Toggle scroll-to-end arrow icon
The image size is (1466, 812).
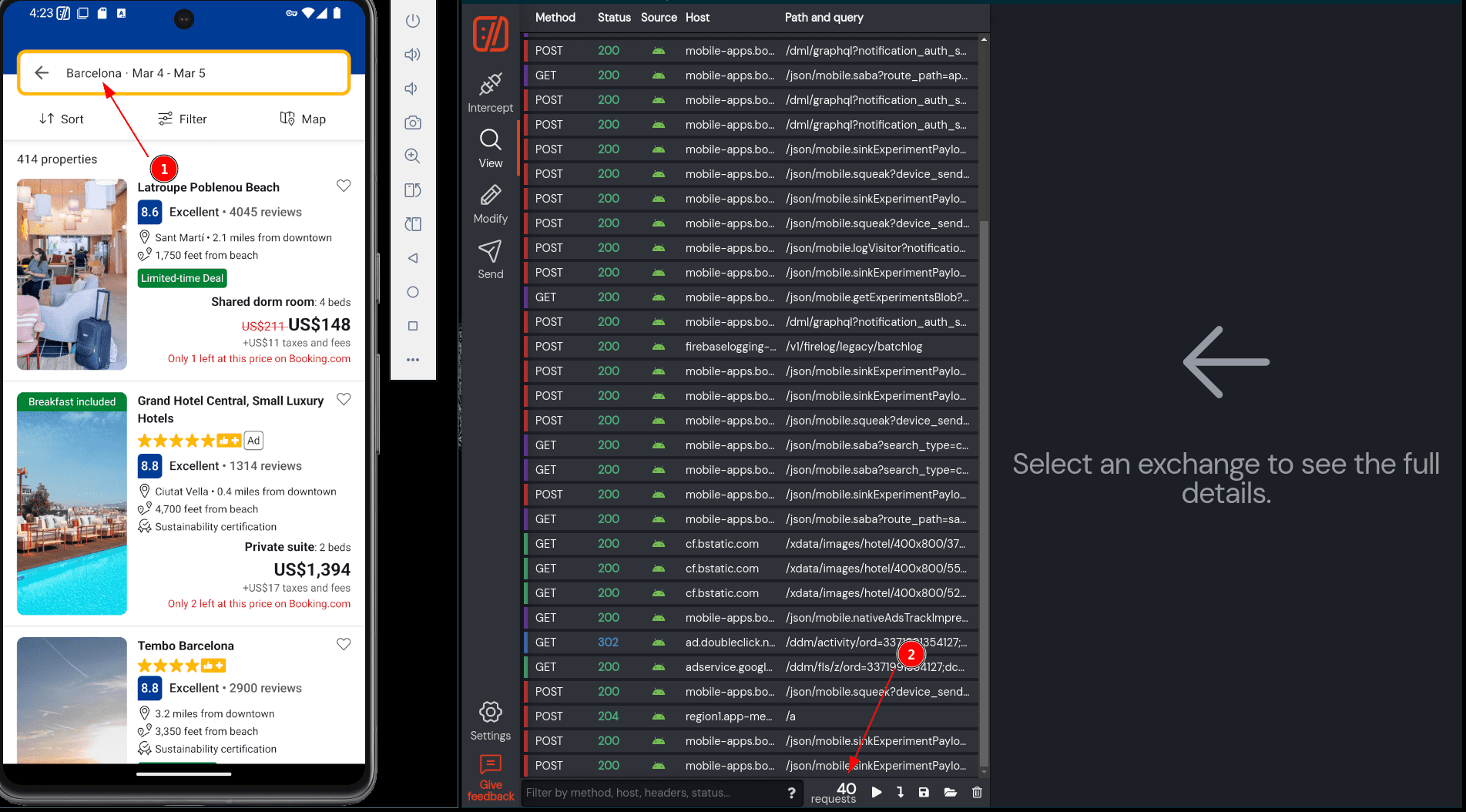pyautogui.click(x=900, y=792)
